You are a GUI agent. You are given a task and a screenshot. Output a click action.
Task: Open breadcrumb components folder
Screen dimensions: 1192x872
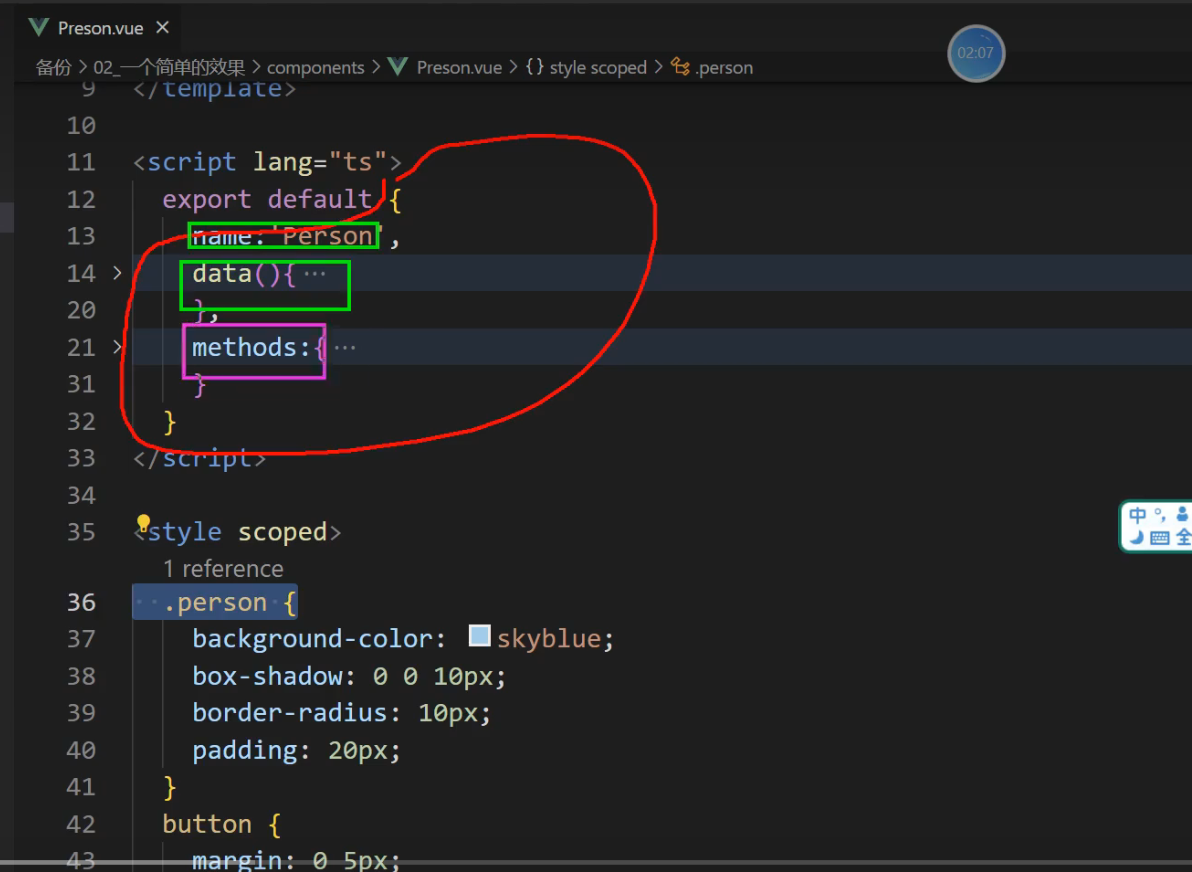click(315, 68)
